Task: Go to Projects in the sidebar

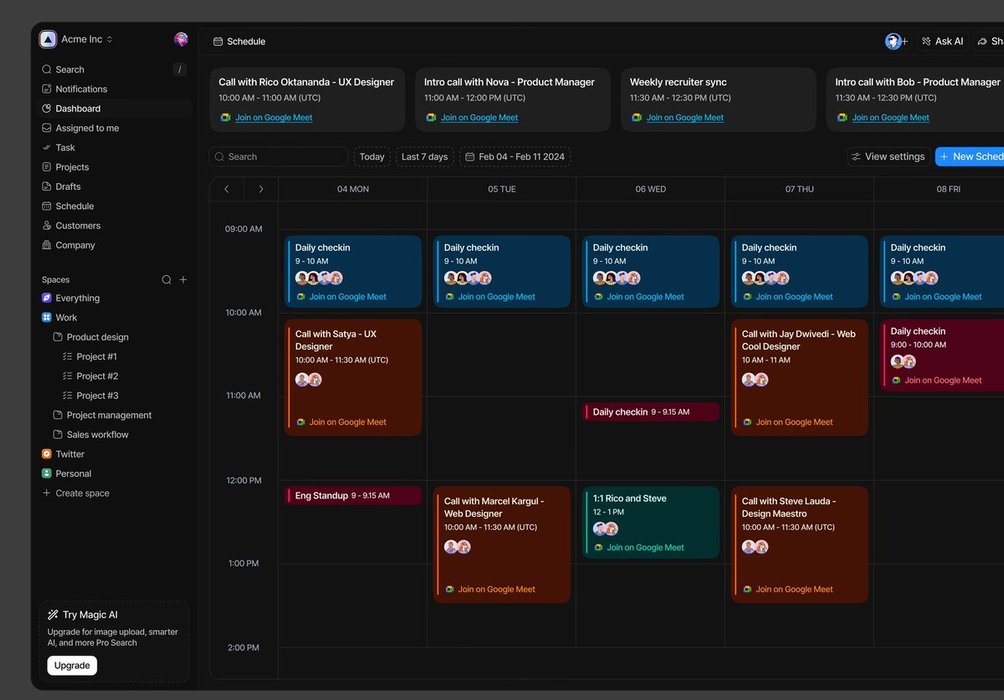Action: pyautogui.click(x=114, y=167)
